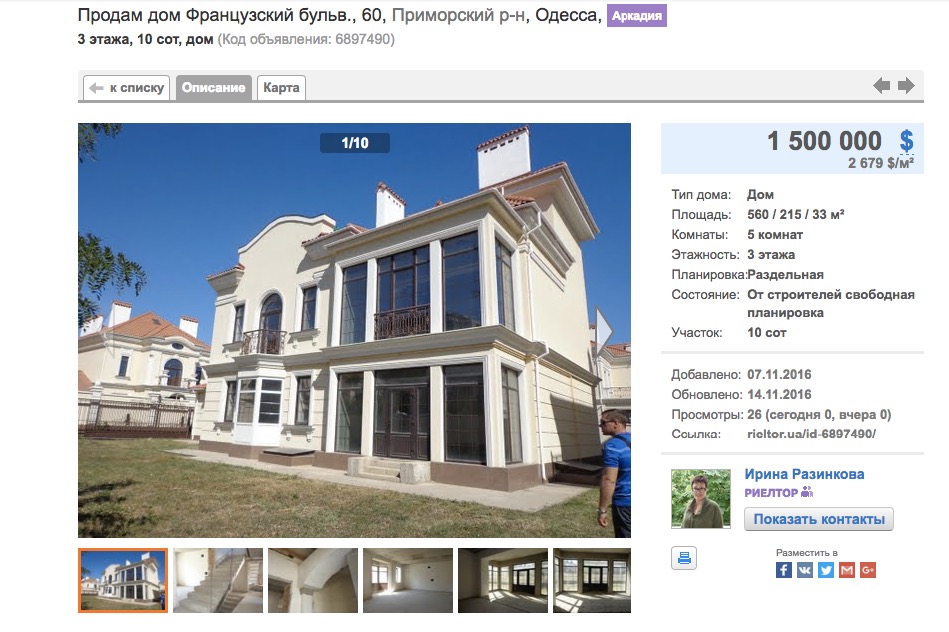Print the listing with the printer icon
This screenshot has height=632, width=949.
[x=684, y=558]
